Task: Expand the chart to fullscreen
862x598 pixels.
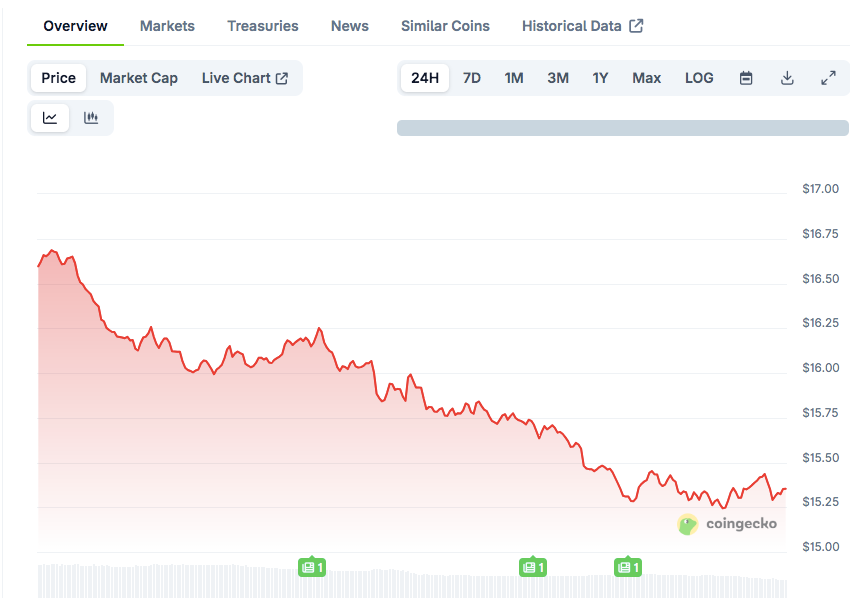Action: tap(828, 78)
